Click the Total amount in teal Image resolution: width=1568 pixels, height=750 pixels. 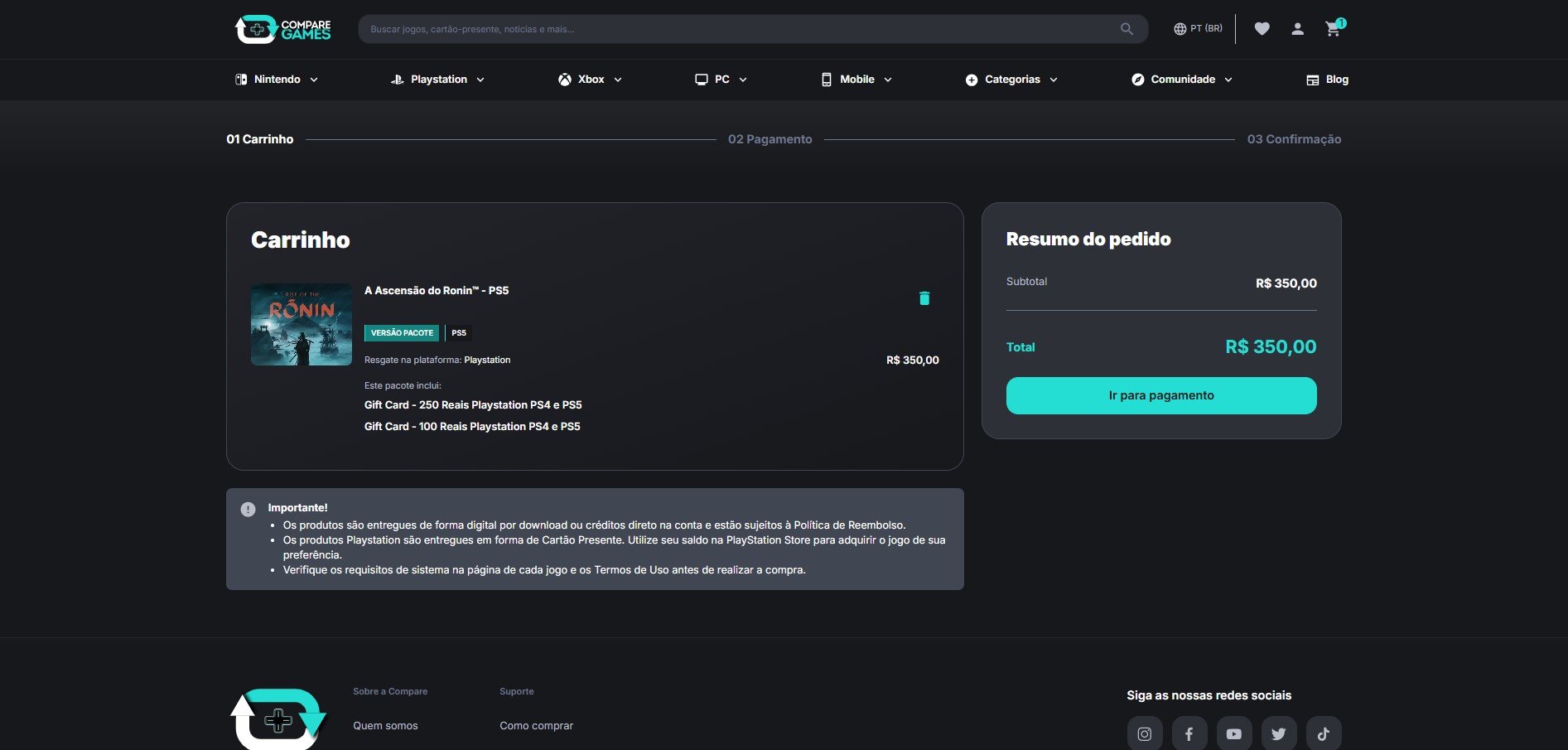1271,347
